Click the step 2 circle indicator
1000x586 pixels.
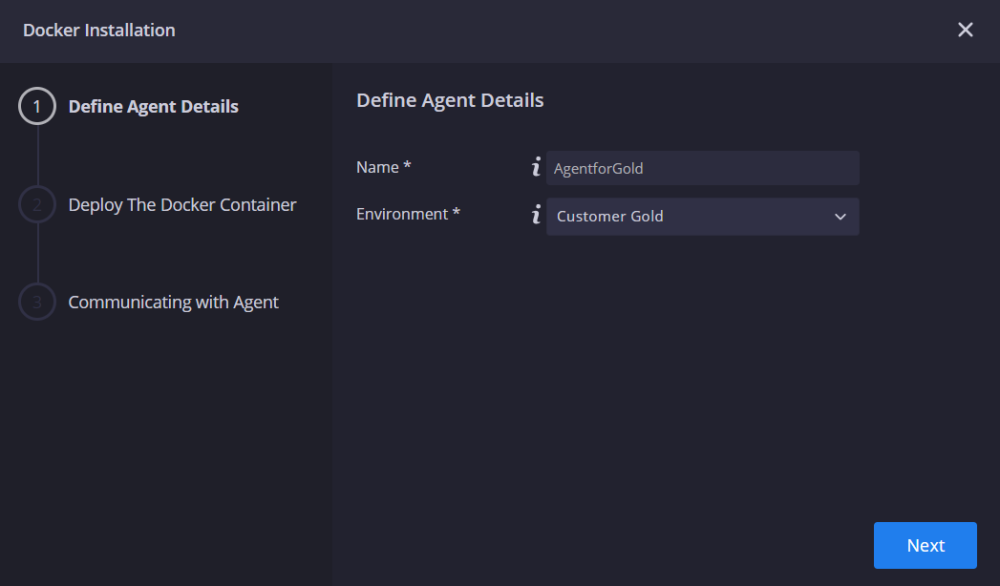click(x=37, y=204)
